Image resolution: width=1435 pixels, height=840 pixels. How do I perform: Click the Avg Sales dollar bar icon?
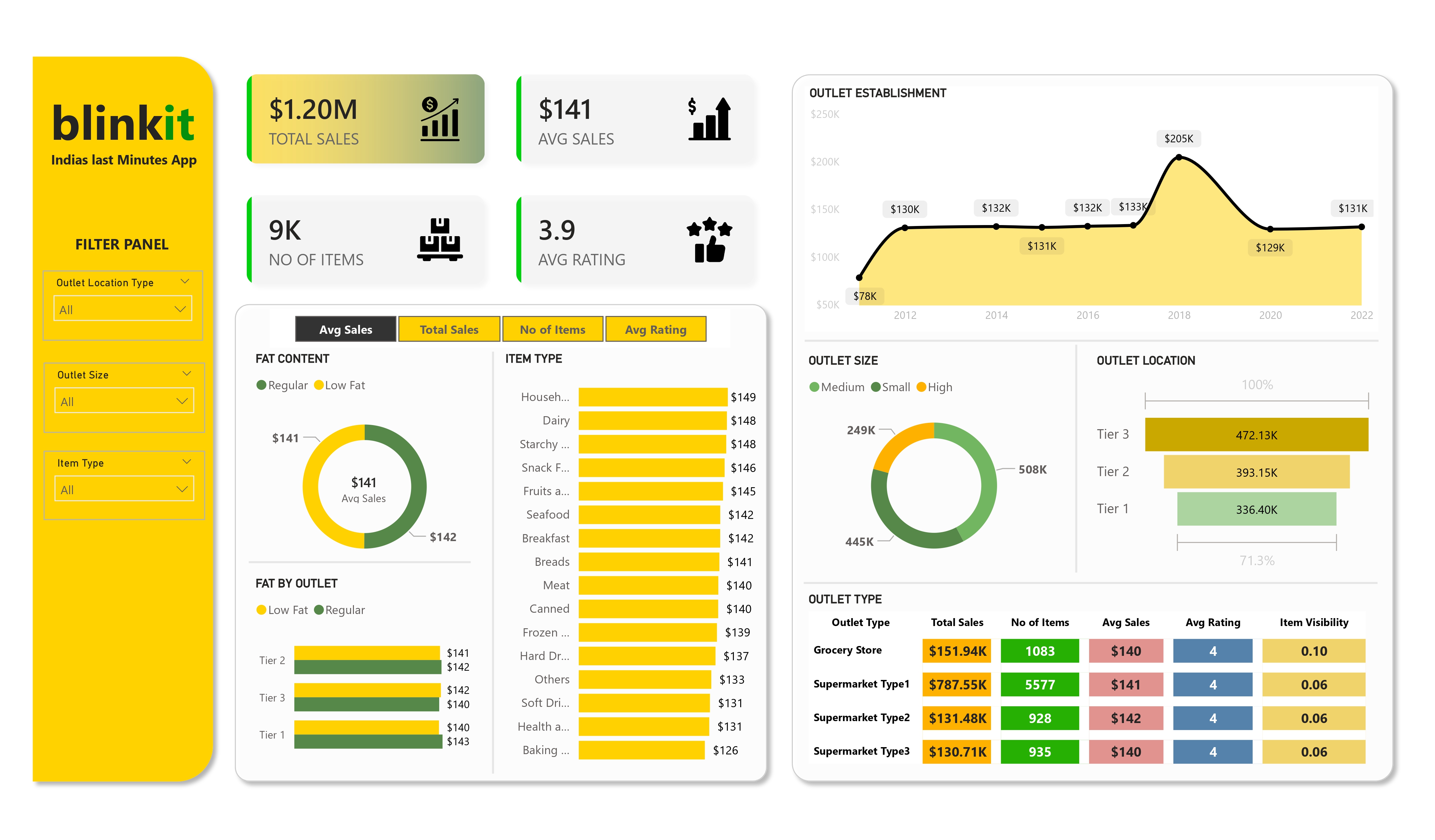tap(709, 119)
